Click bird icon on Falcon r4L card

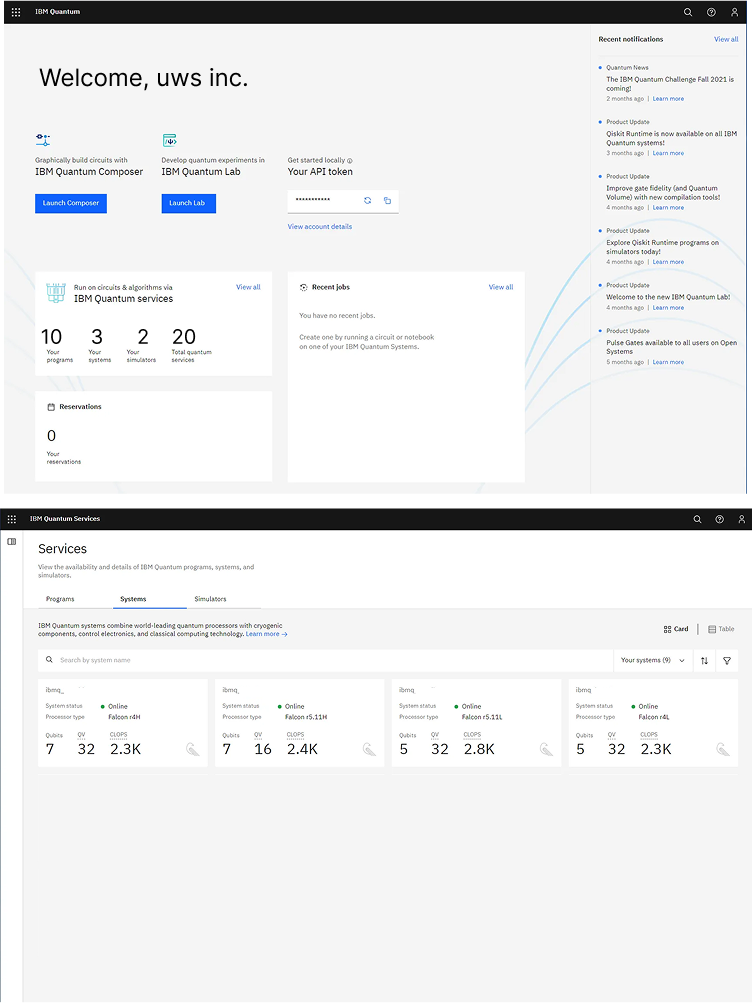pos(723,749)
